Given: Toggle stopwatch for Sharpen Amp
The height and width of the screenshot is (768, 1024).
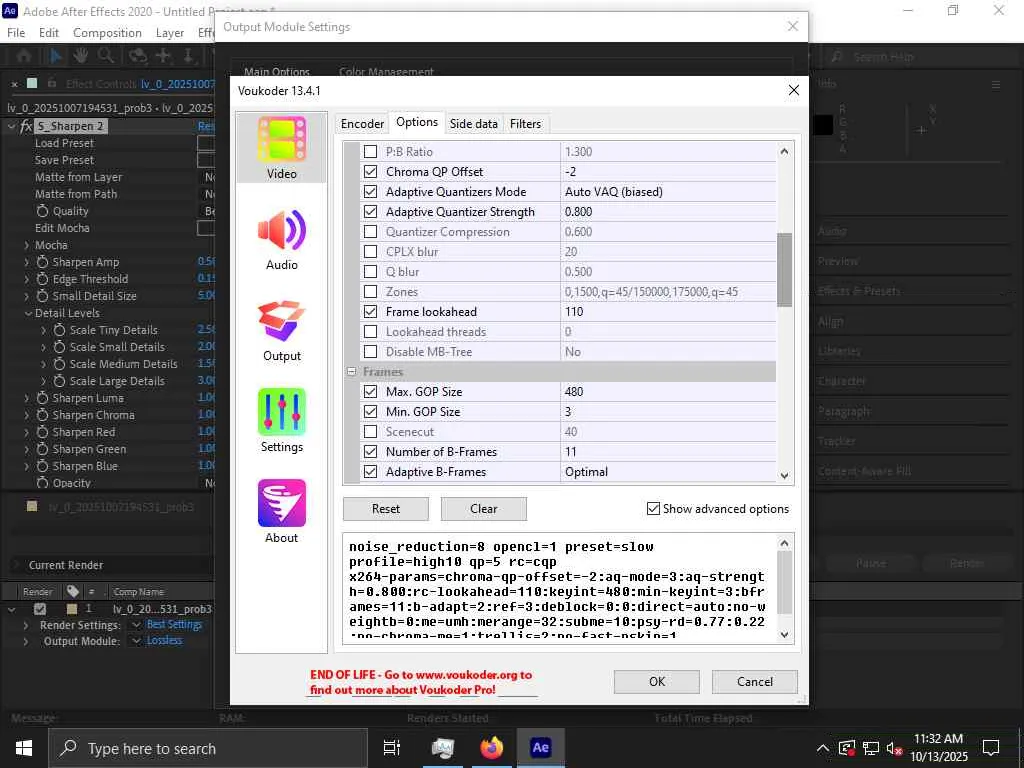Looking at the screenshot, I should [x=42, y=262].
